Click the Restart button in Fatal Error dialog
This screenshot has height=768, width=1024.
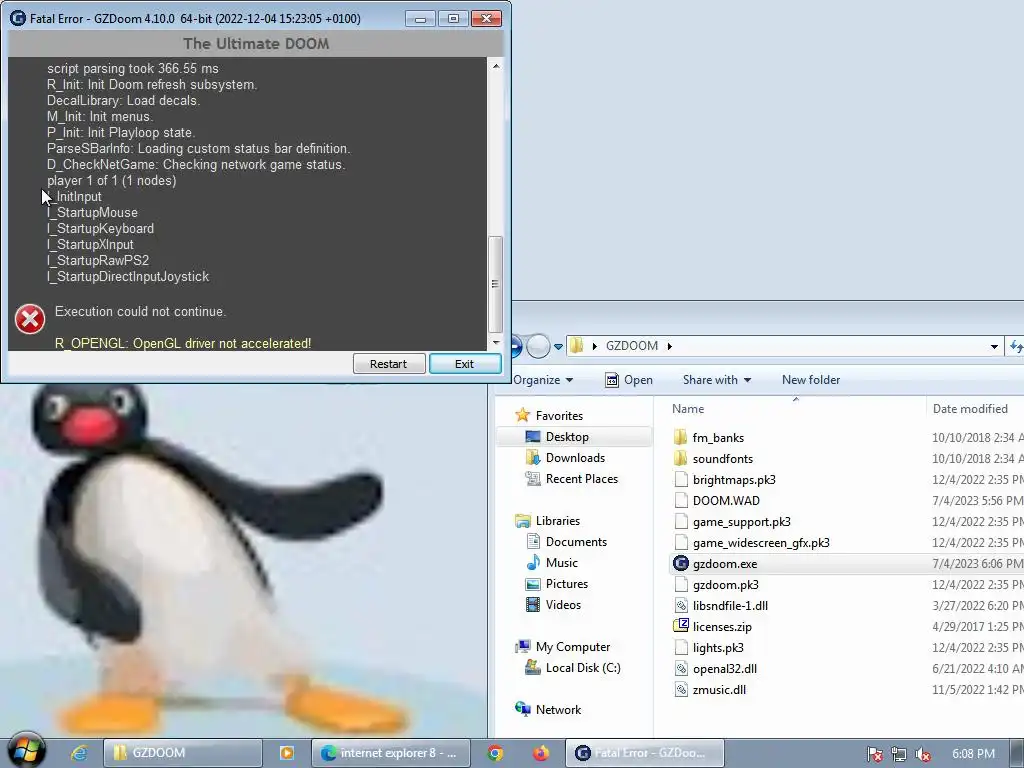pos(389,364)
